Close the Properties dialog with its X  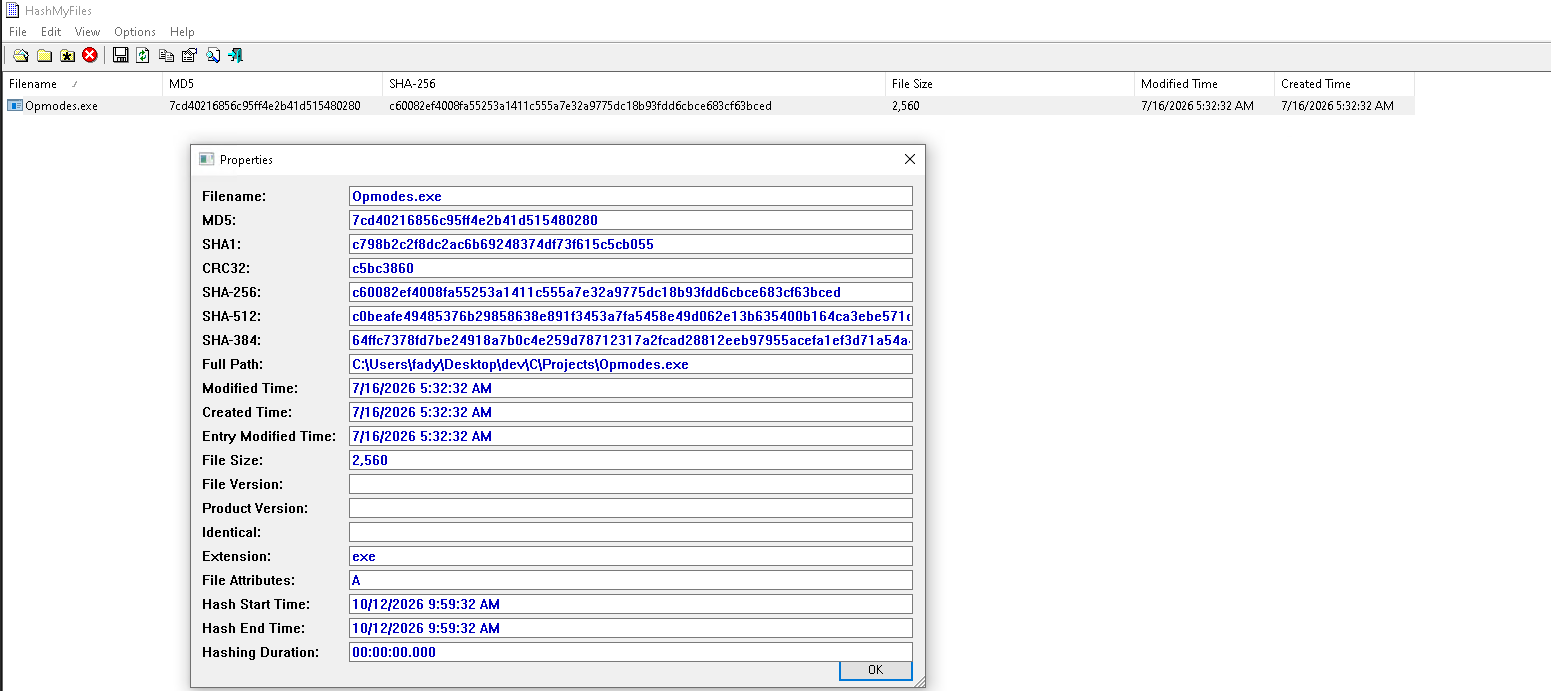909,159
